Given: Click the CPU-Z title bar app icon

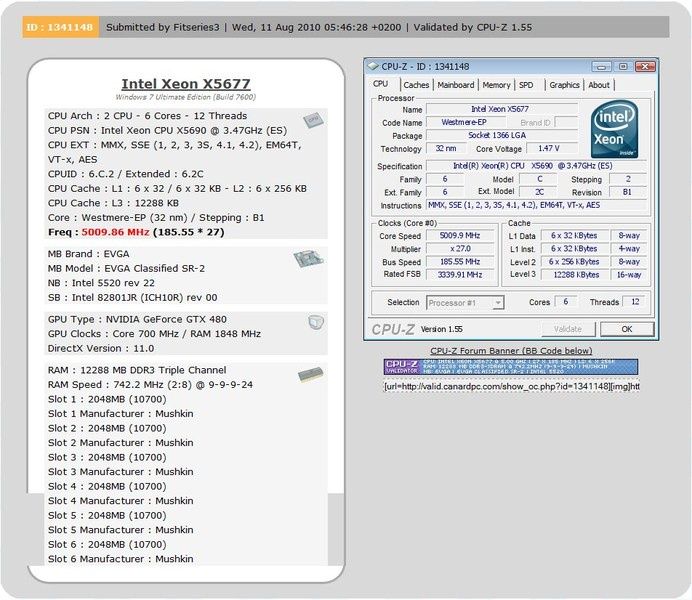Looking at the screenshot, I should 373,66.
